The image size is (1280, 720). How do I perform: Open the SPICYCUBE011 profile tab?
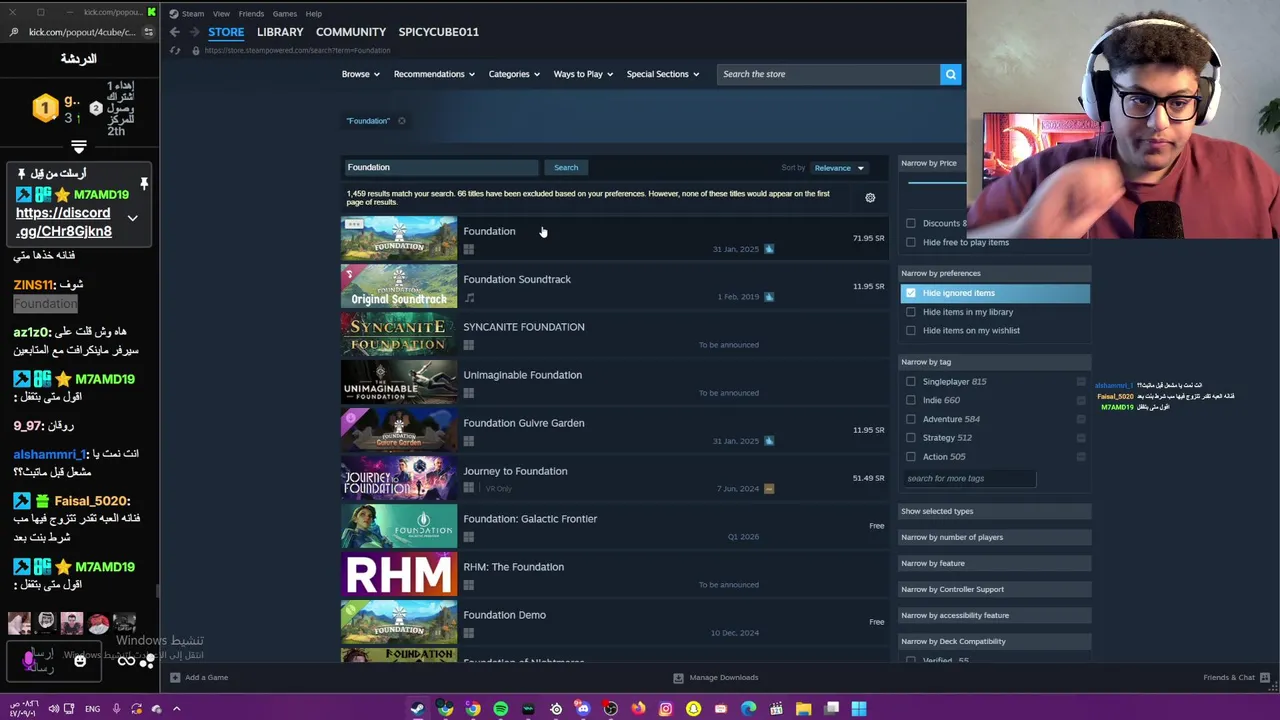pyautogui.click(x=438, y=32)
